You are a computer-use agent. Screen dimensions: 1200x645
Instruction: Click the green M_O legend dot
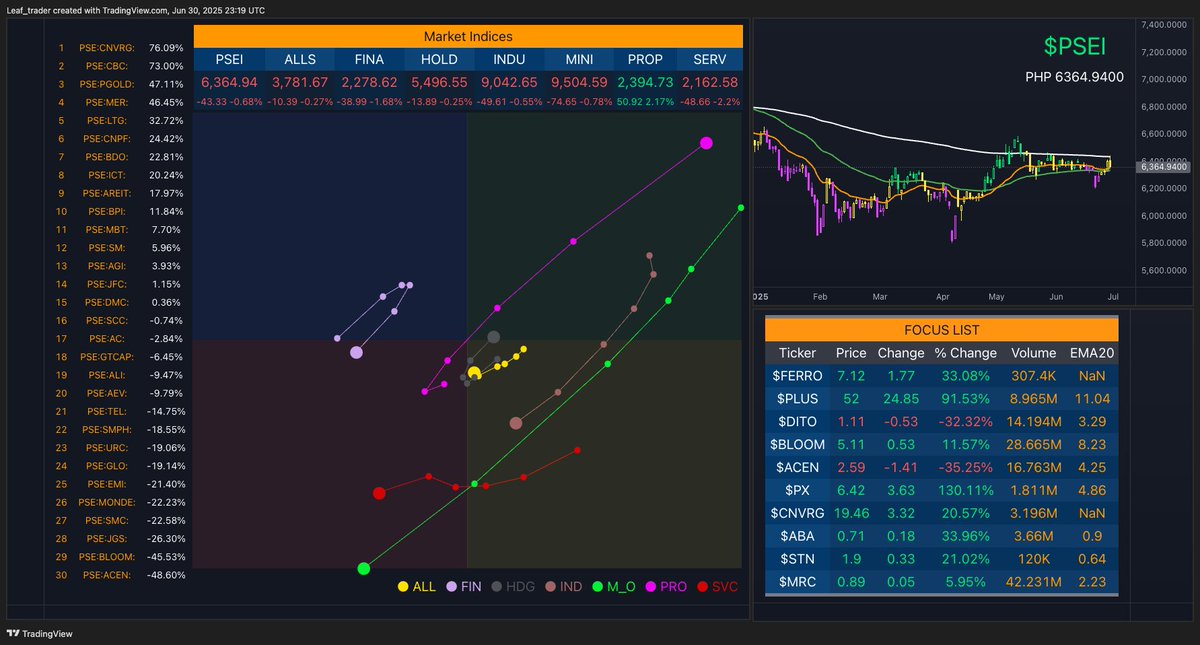click(x=597, y=587)
